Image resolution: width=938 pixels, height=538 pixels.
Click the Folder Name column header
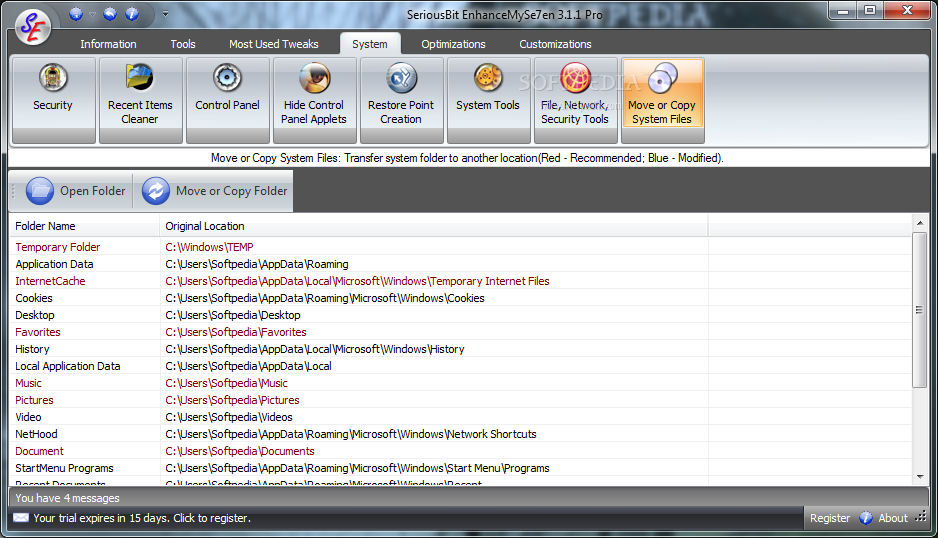(84, 226)
